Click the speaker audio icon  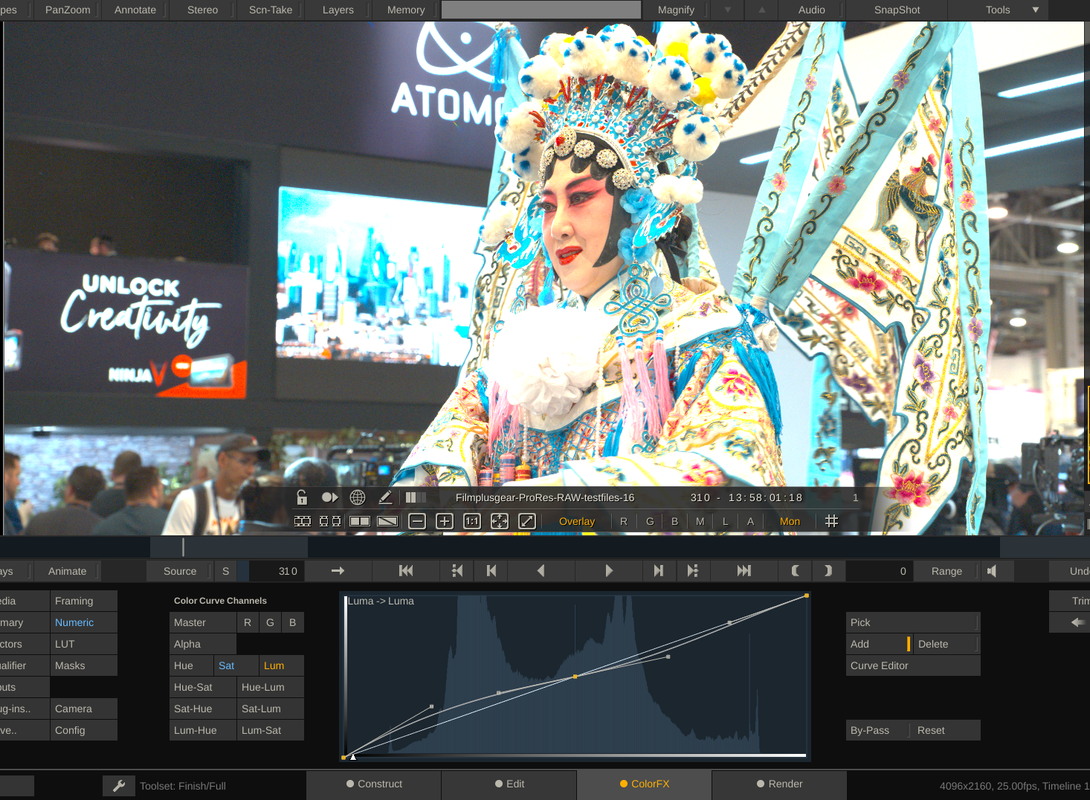992,571
